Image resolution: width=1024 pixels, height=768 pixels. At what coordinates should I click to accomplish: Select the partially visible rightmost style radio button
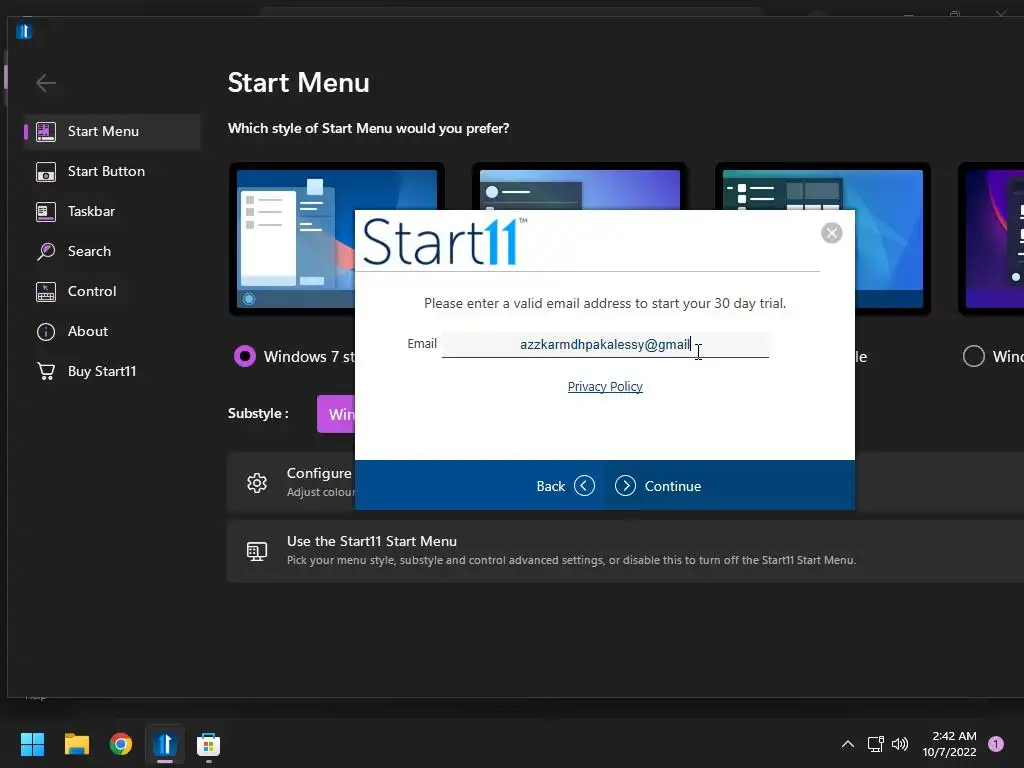coord(973,356)
